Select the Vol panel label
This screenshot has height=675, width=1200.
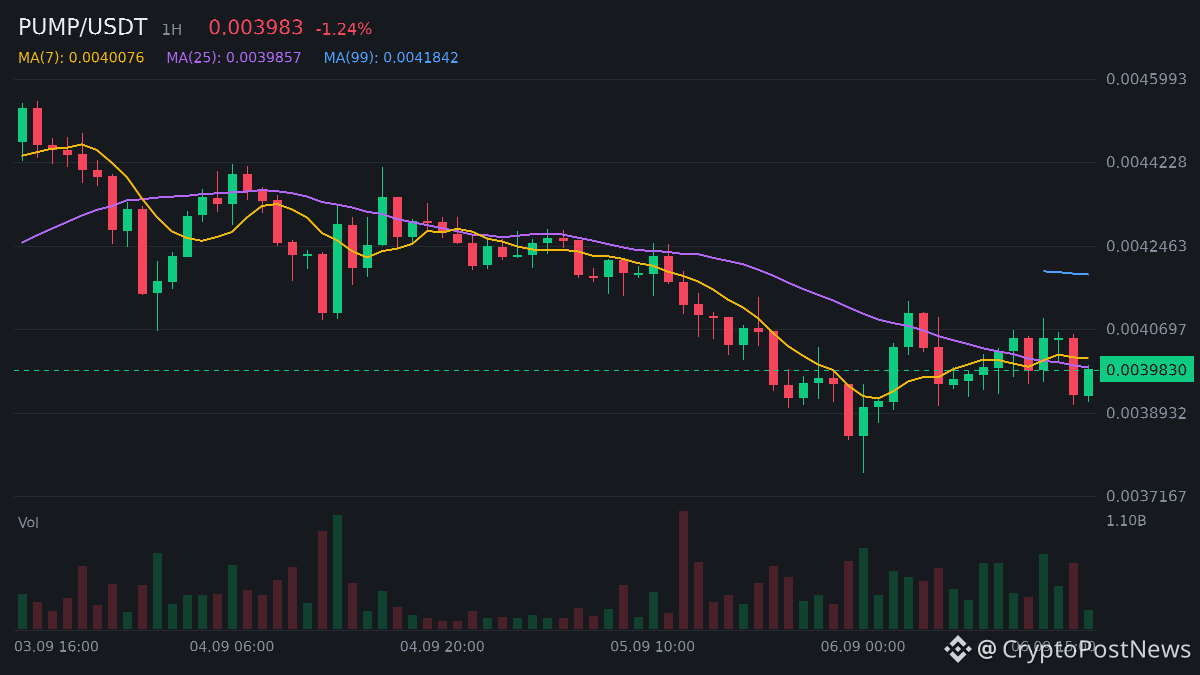tap(28, 523)
